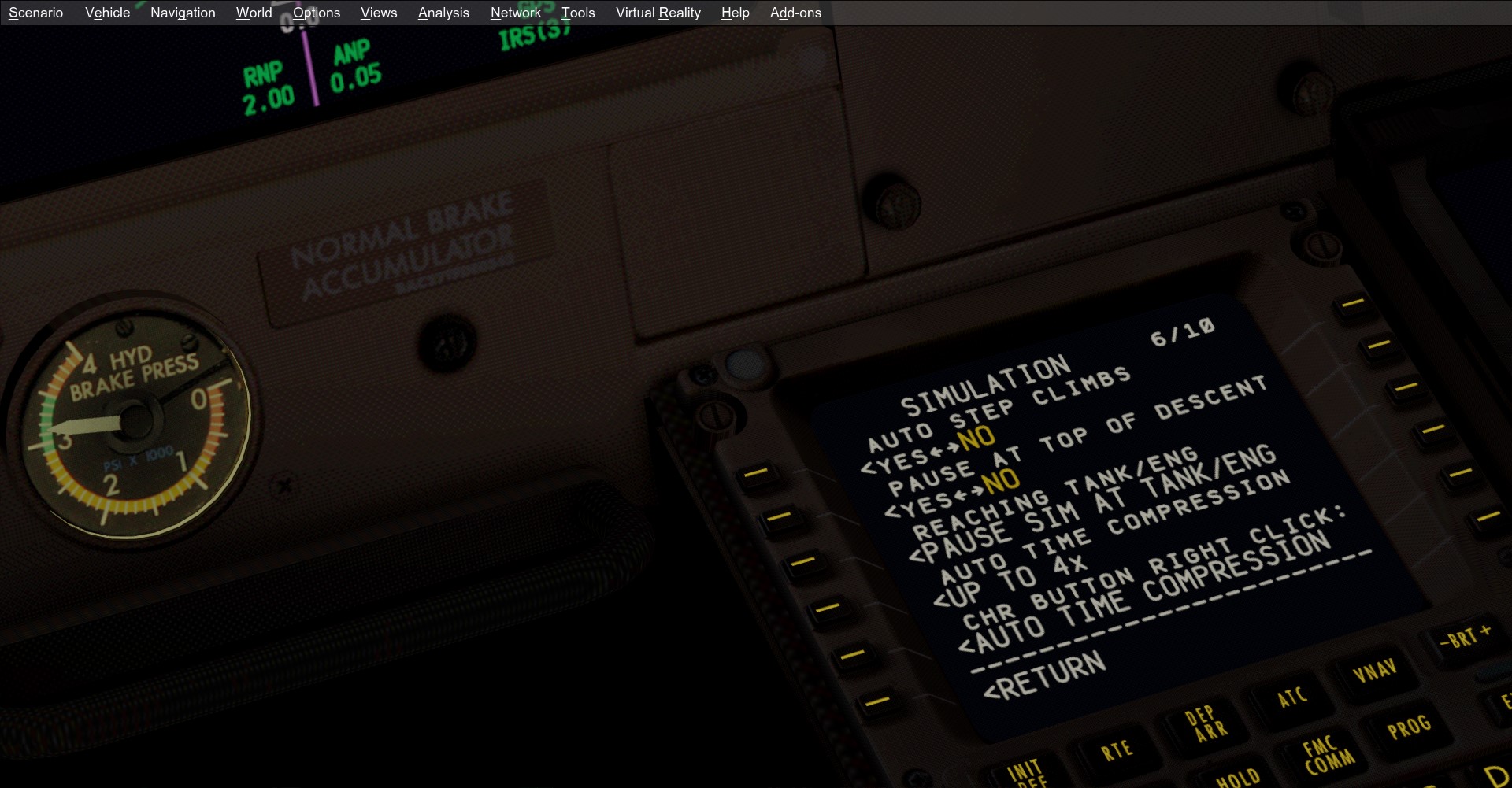
Task: Toggle Auto Step Climbs with first left line key
Action: (755, 474)
